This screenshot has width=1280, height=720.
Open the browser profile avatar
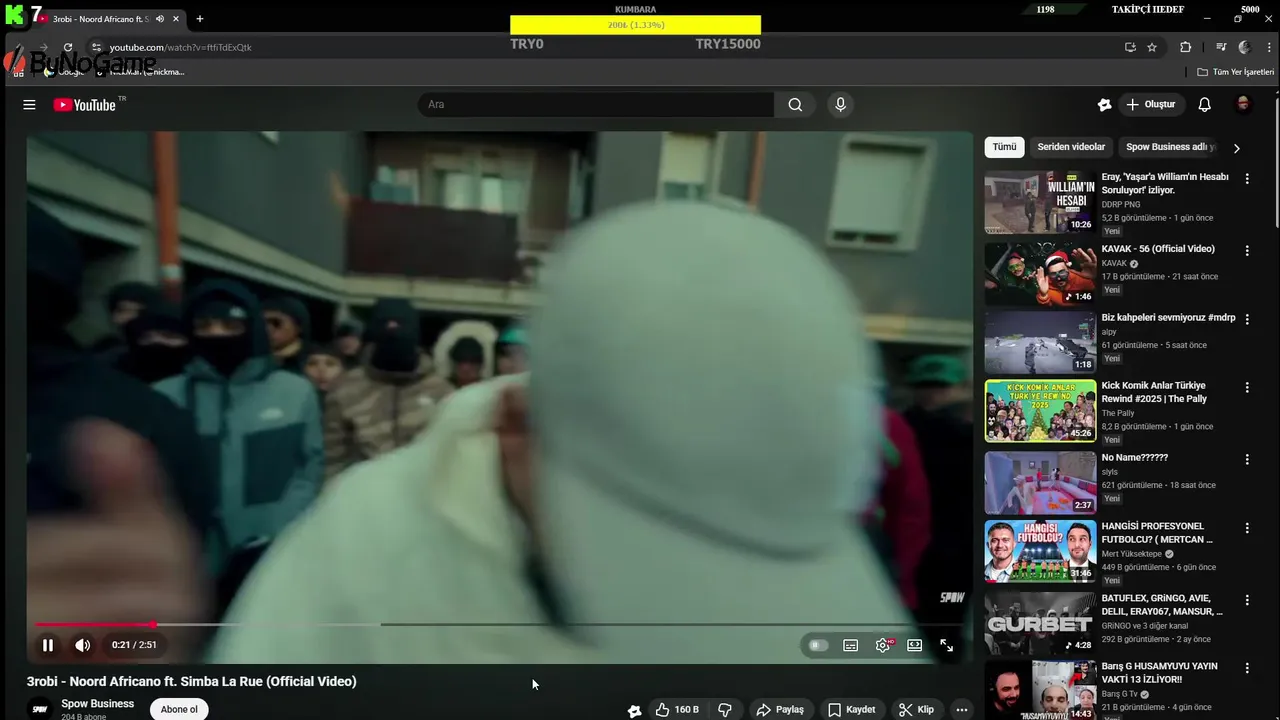pyautogui.click(x=1244, y=47)
